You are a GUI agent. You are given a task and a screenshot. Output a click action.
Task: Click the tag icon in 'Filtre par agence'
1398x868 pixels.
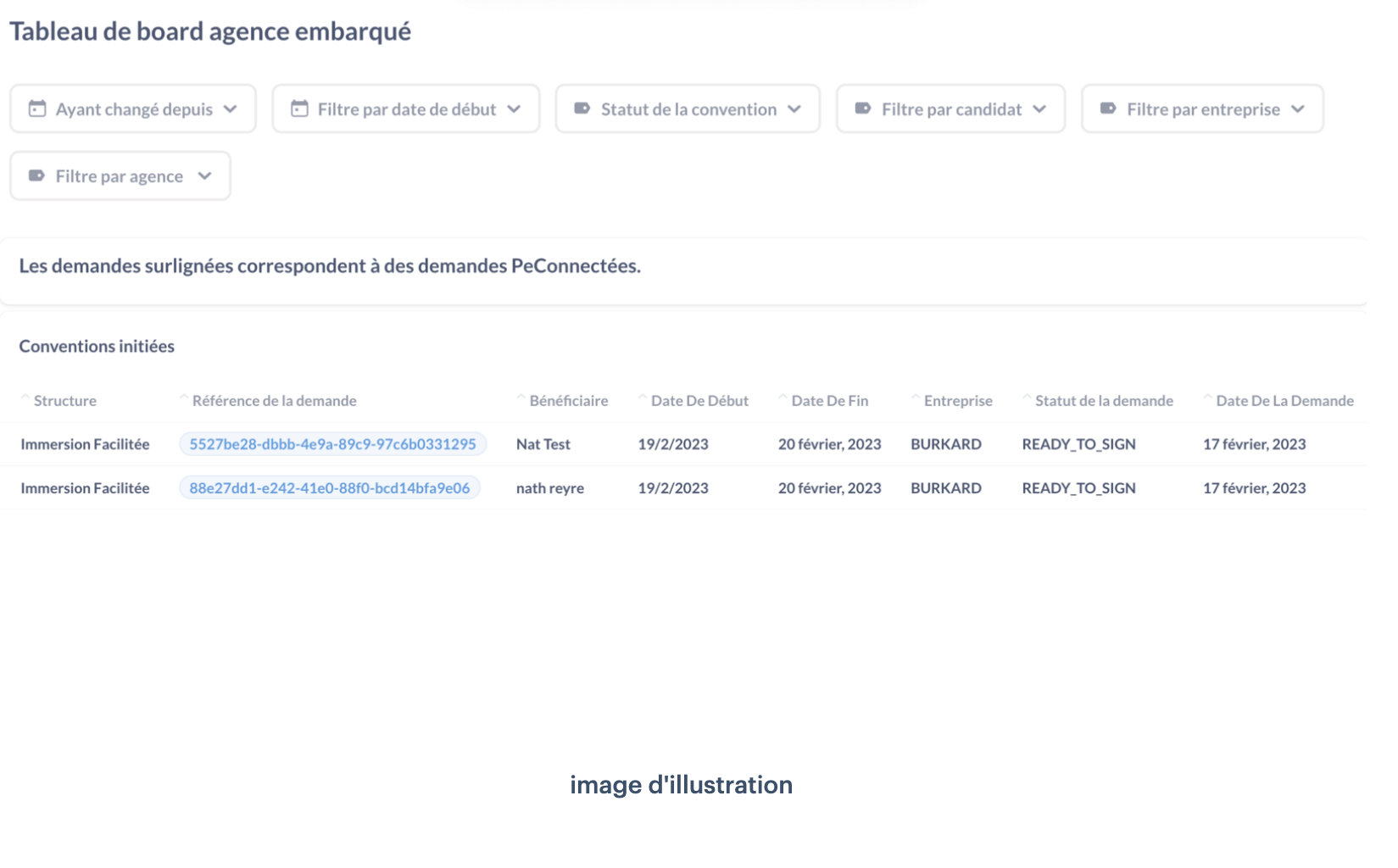click(x=35, y=175)
